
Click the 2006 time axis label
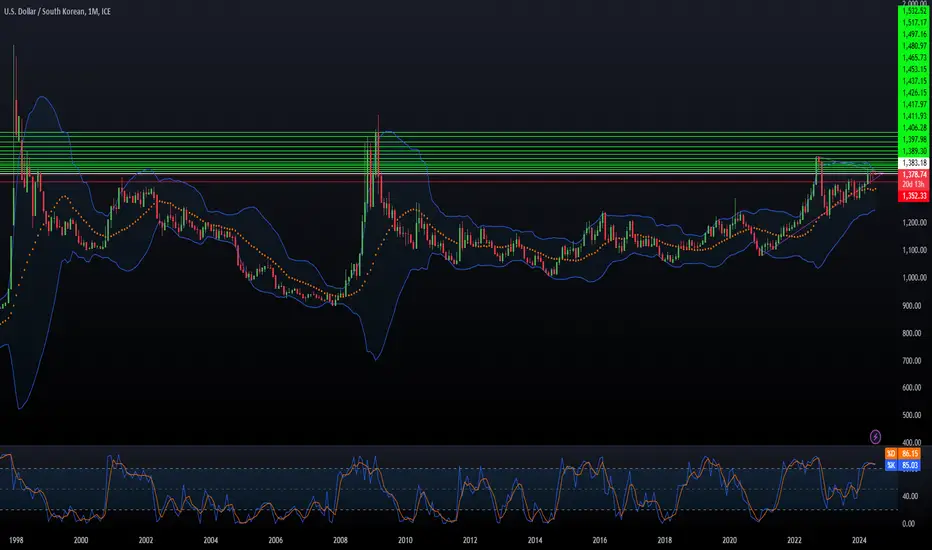coord(275,540)
